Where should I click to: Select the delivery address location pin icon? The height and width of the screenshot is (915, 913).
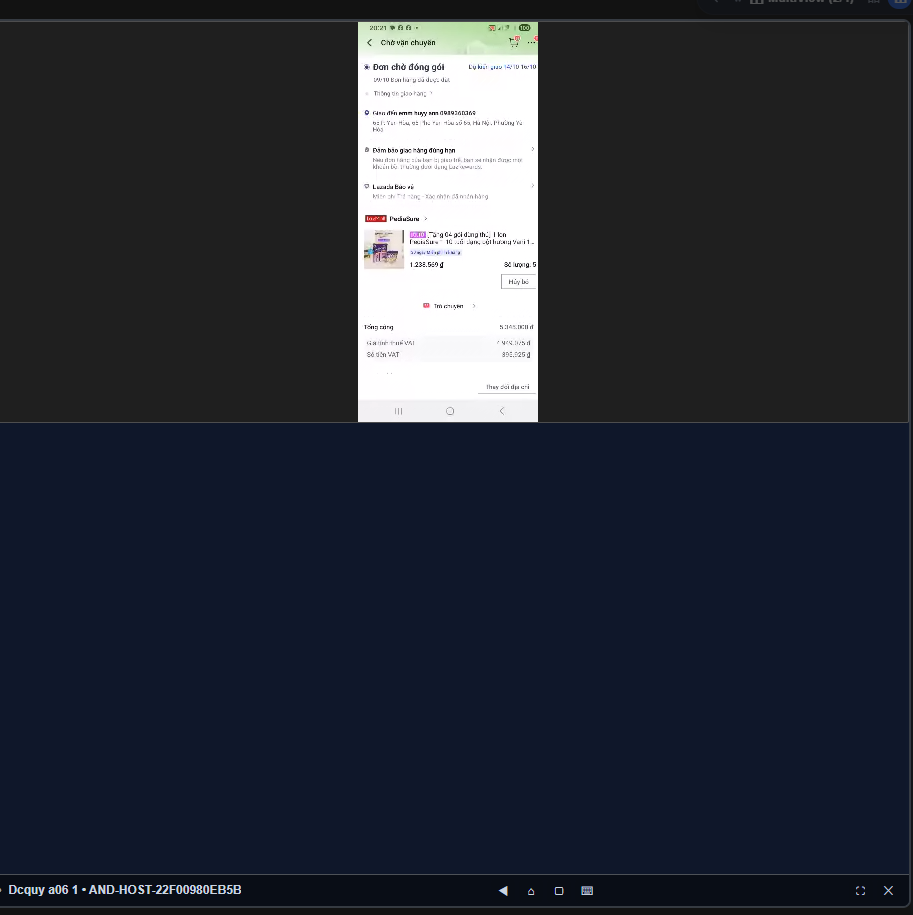[x=367, y=113]
